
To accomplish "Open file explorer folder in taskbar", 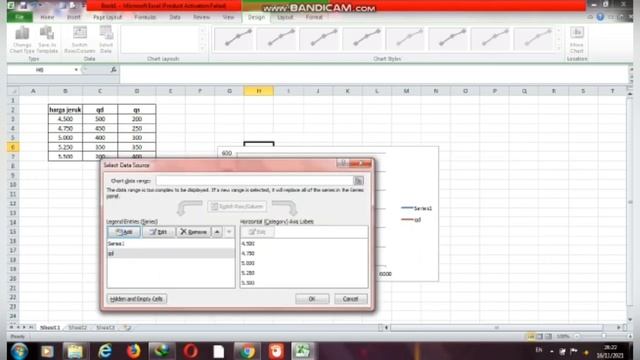I will click(75, 351).
